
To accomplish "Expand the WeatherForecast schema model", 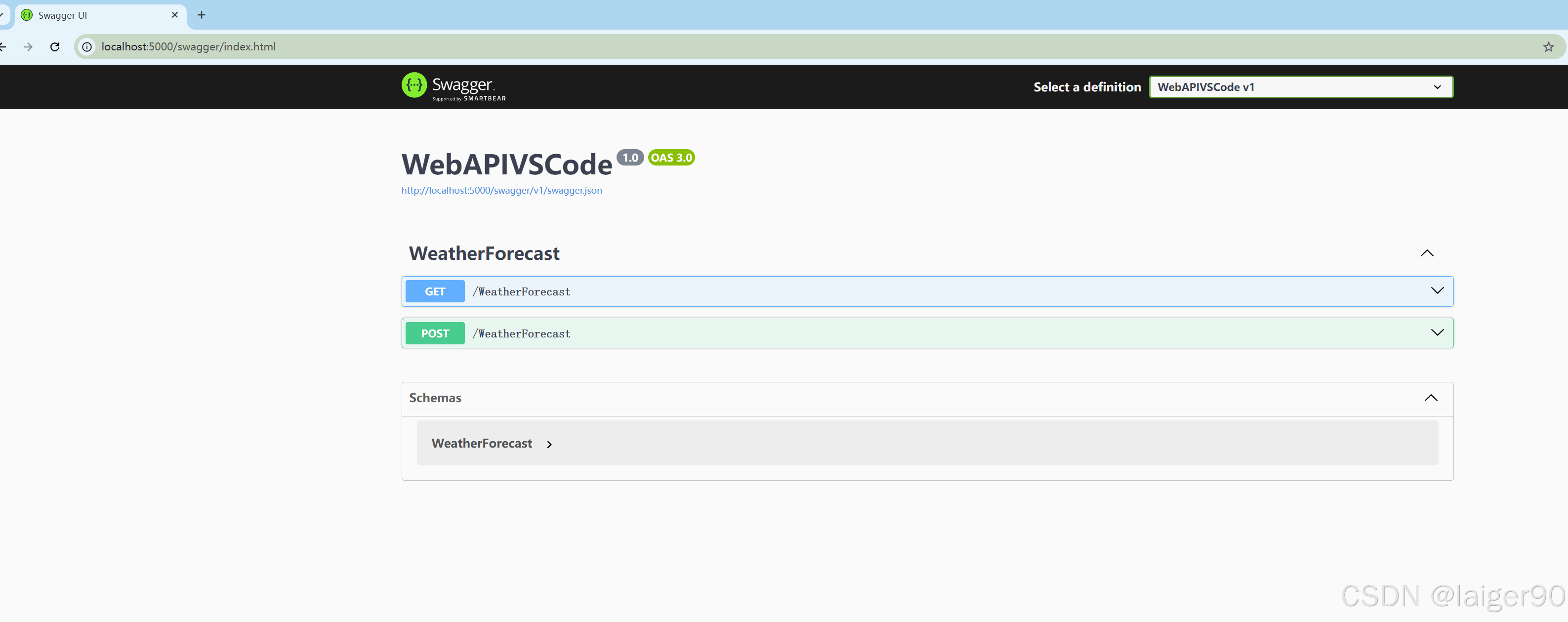I will pos(549,444).
